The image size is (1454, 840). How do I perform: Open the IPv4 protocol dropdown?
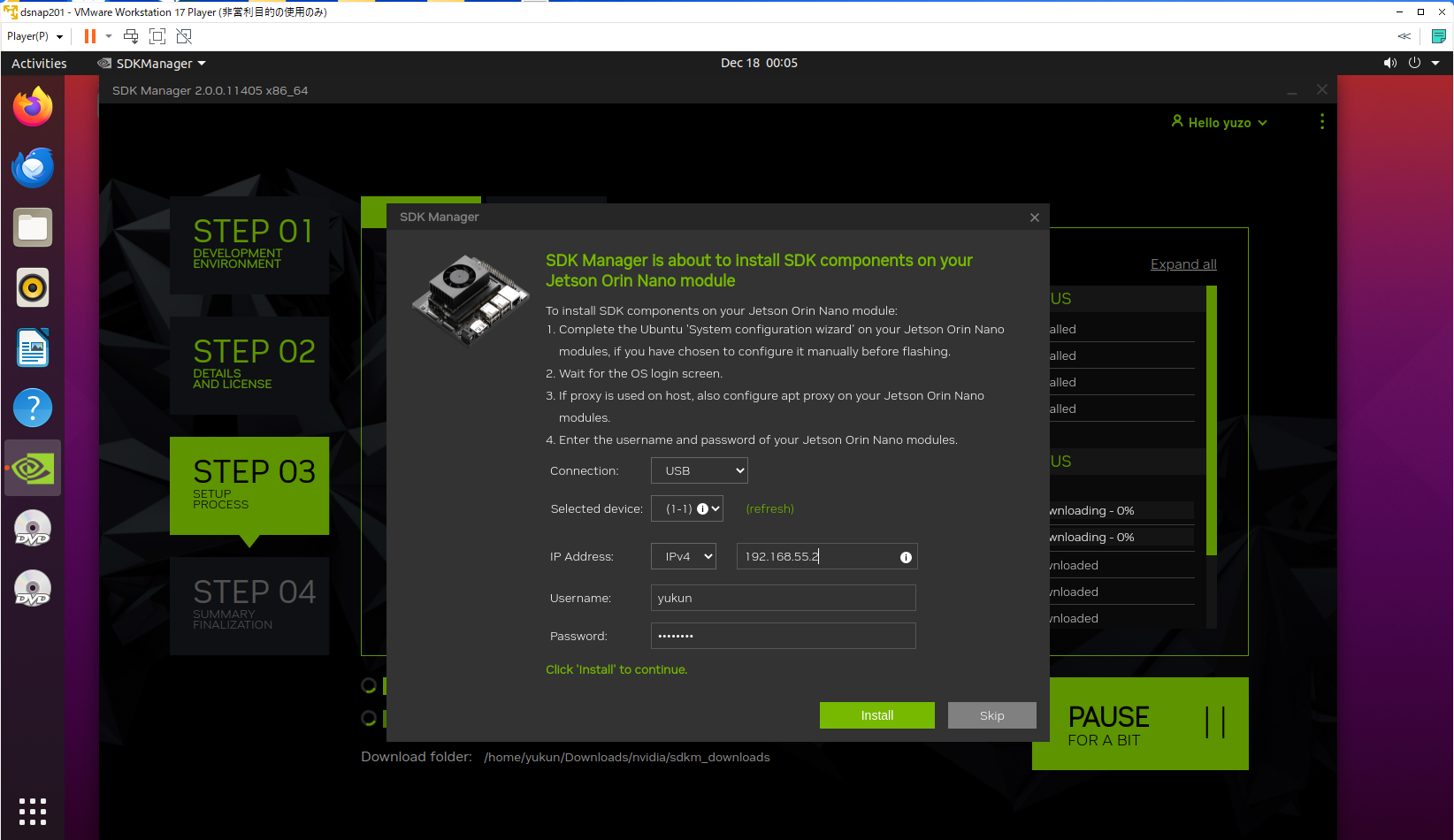tap(684, 556)
